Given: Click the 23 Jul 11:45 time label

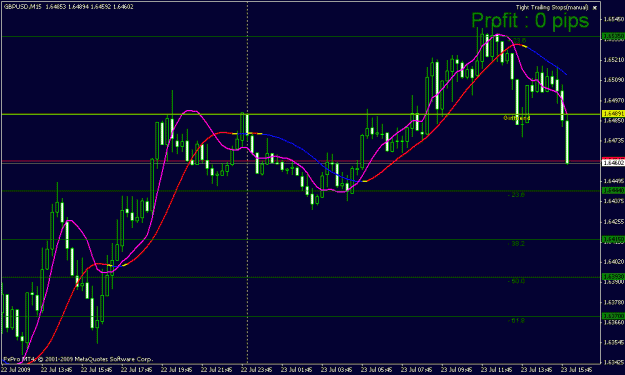Looking at the screenshot, I should pyautogui.click(x=496, y=369).
